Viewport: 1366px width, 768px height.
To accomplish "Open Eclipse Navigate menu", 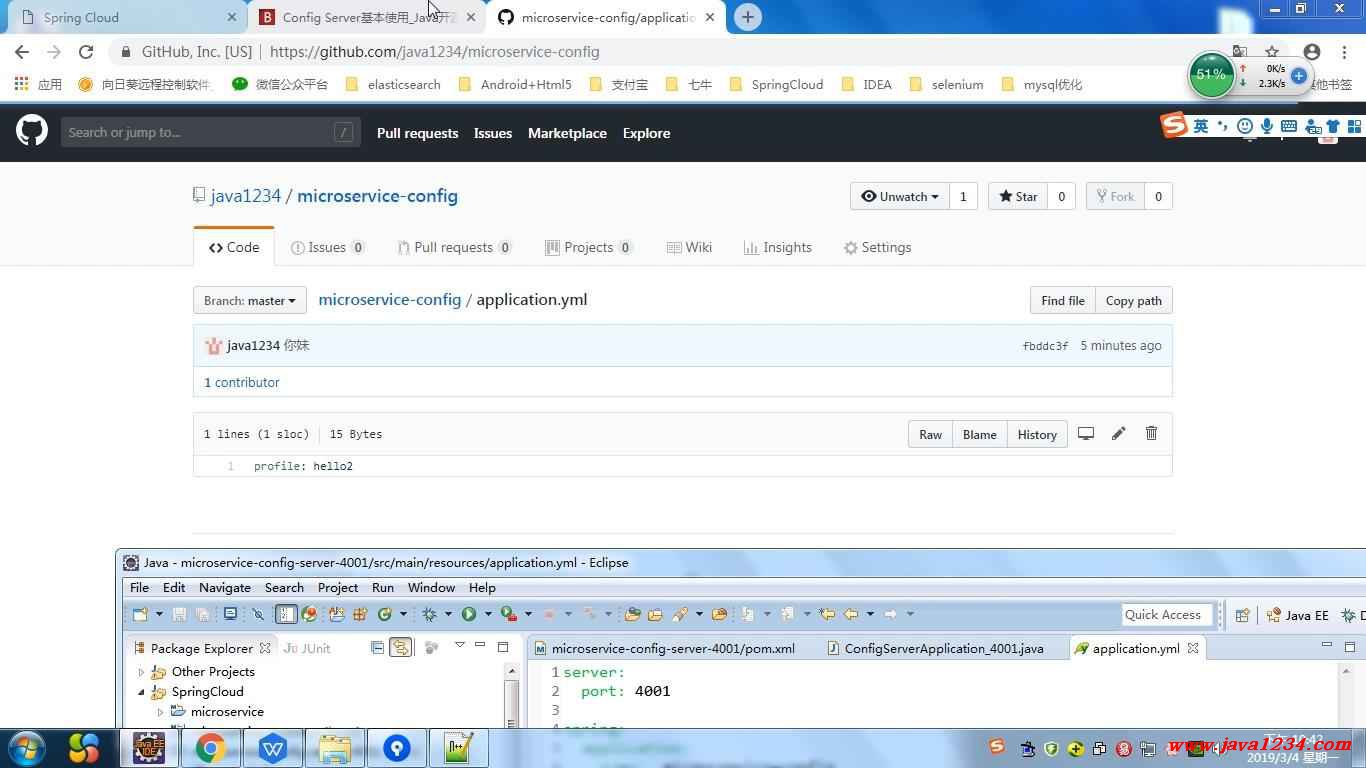I will point(225,588).
